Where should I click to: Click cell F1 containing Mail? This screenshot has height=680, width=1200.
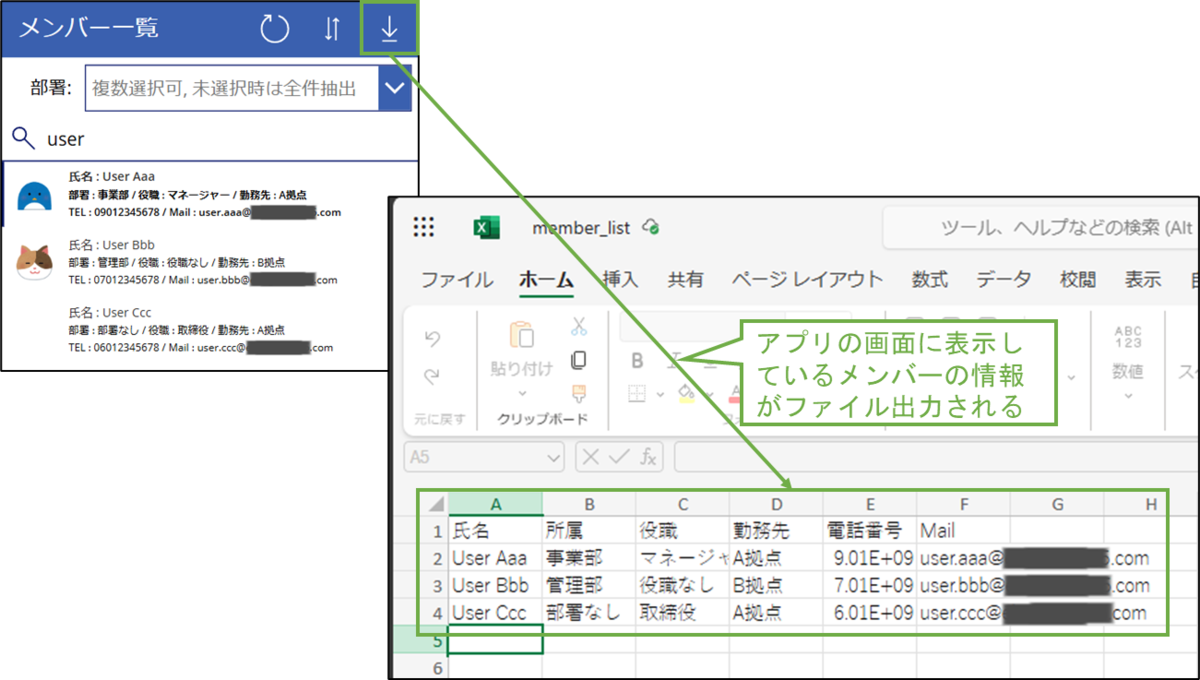click(963, 530)
